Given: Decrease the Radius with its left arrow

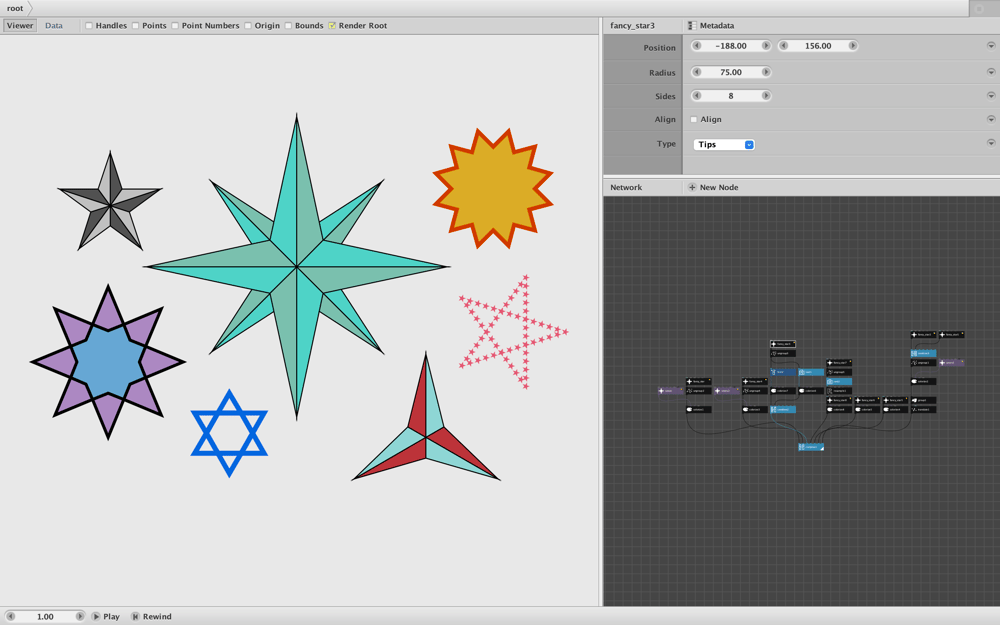Looking at the screenshot, I should (696, 72).
